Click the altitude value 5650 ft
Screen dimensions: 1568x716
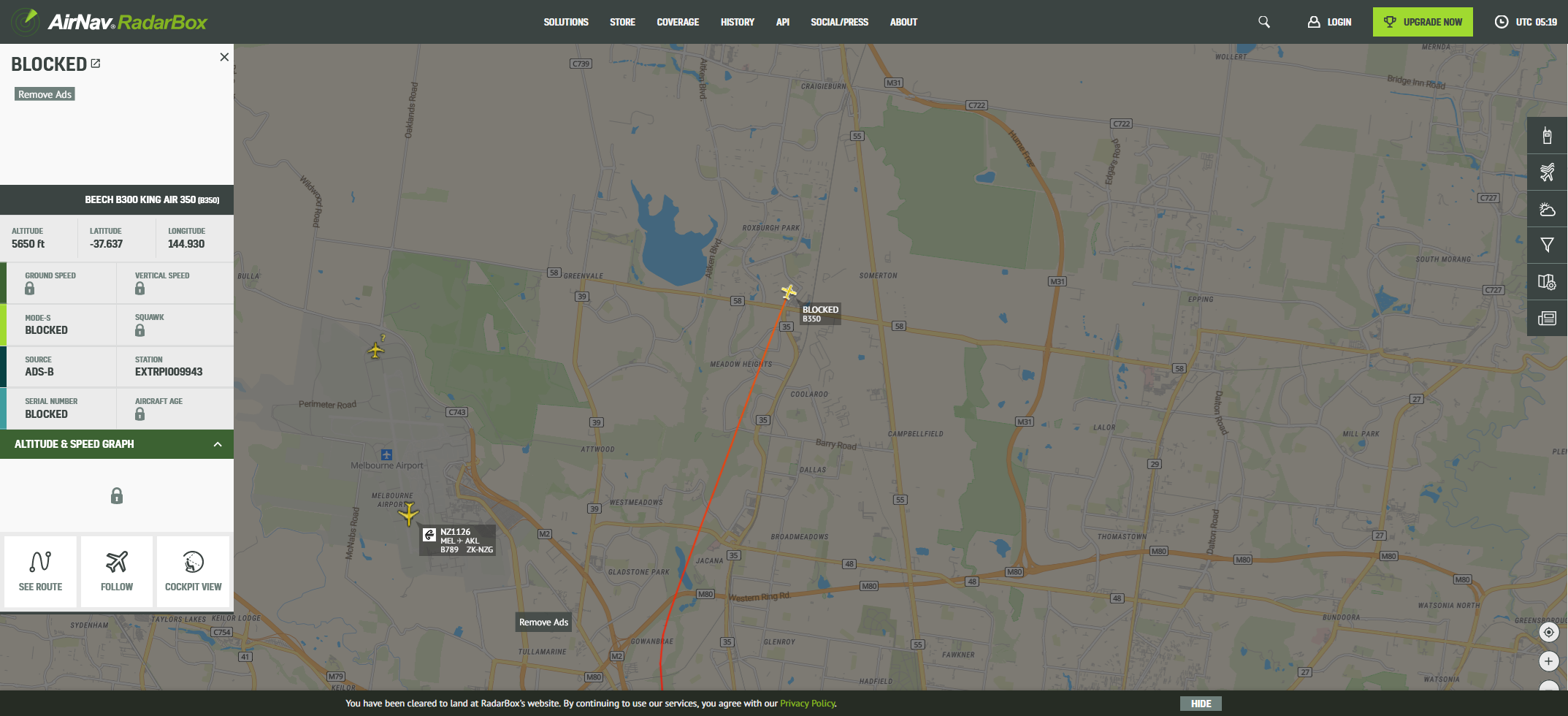coord(28,244)
